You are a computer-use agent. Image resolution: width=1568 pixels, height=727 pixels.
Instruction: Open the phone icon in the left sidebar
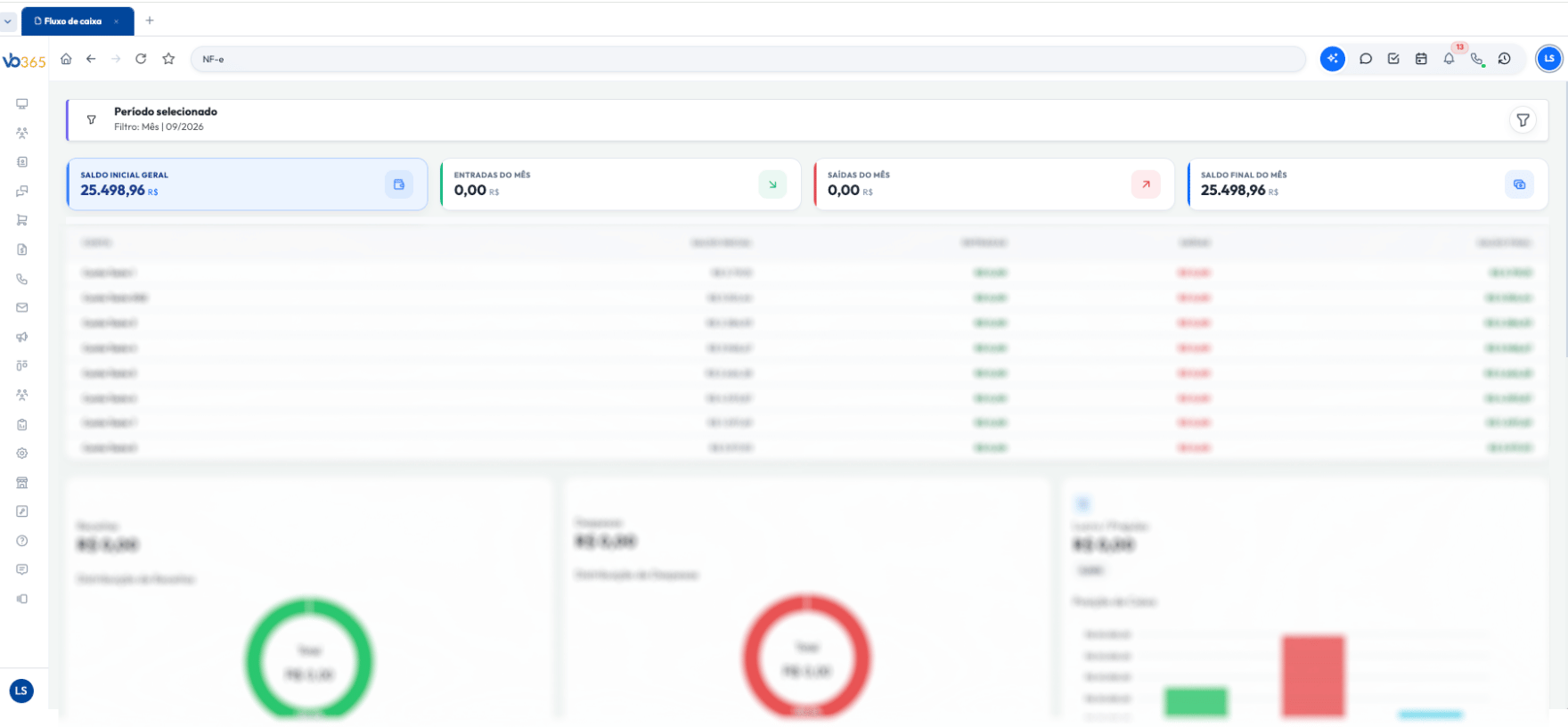coord(22,279)
